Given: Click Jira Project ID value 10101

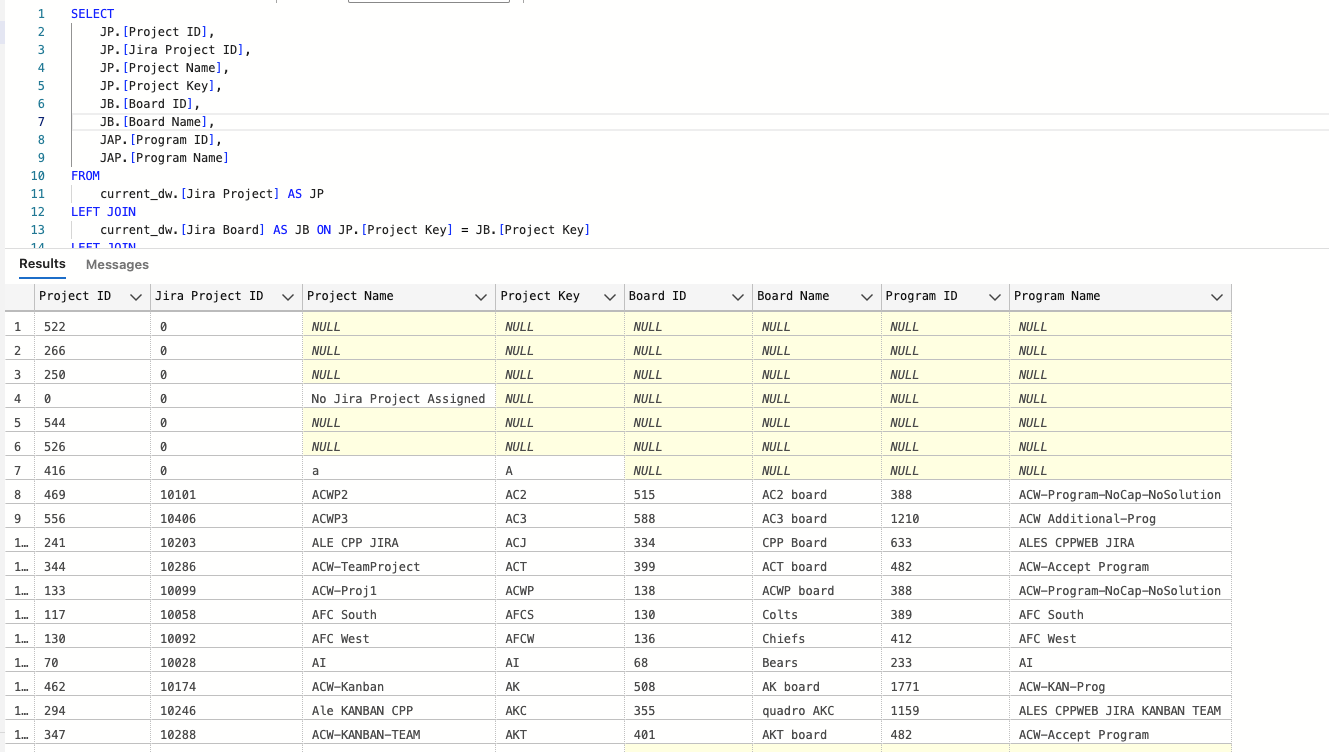Looking at the screenshot, I should [227, 495].
